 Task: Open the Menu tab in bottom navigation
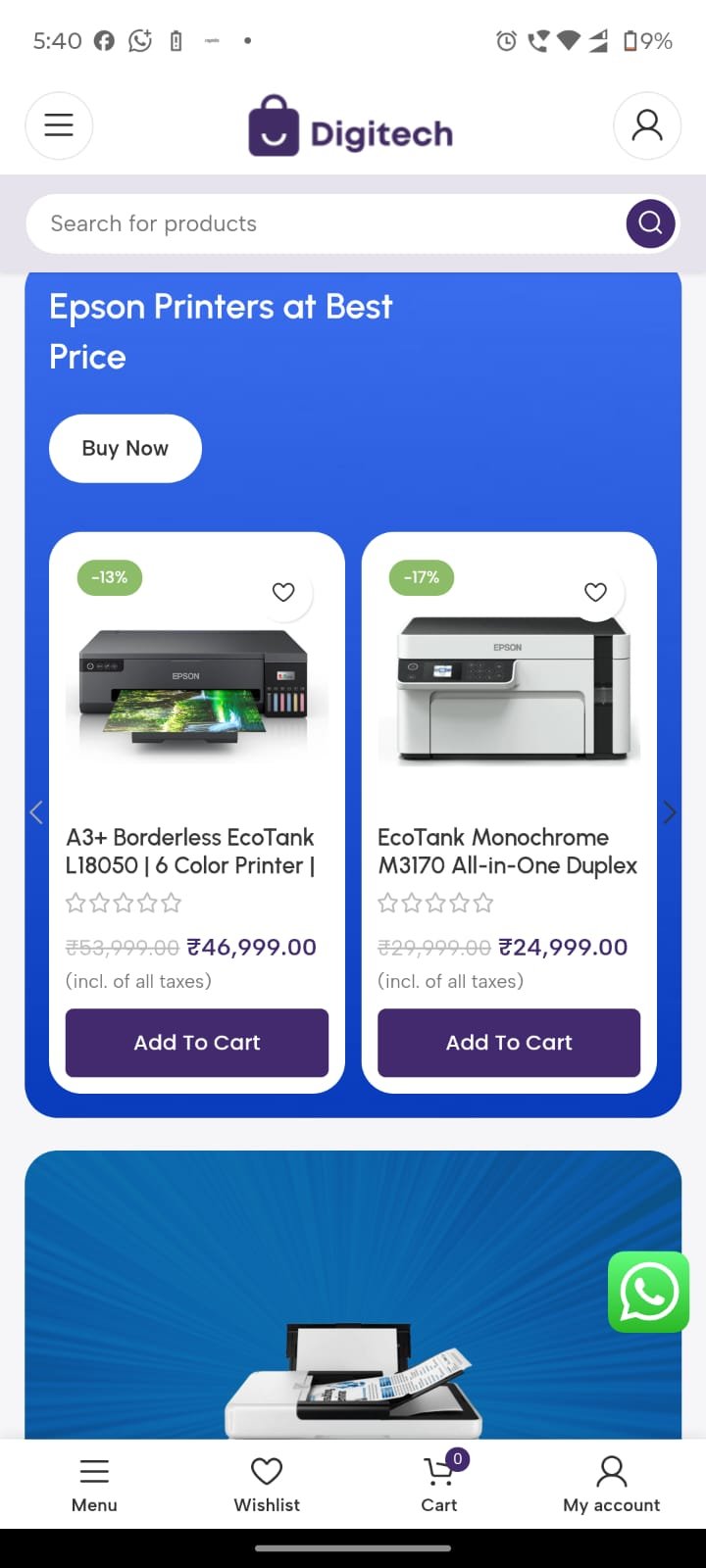pyautogui.click(x=94, y=1484)
